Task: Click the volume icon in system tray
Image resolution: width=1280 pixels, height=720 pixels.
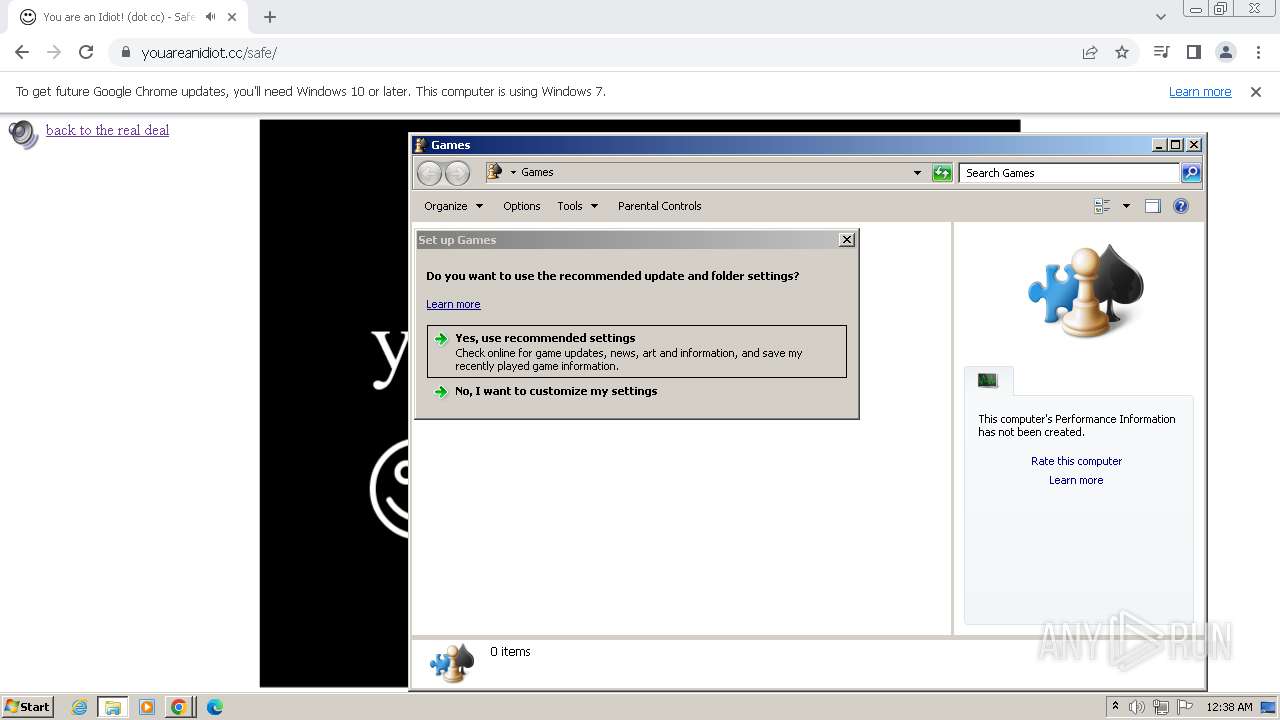Action: coord(1137,707)
